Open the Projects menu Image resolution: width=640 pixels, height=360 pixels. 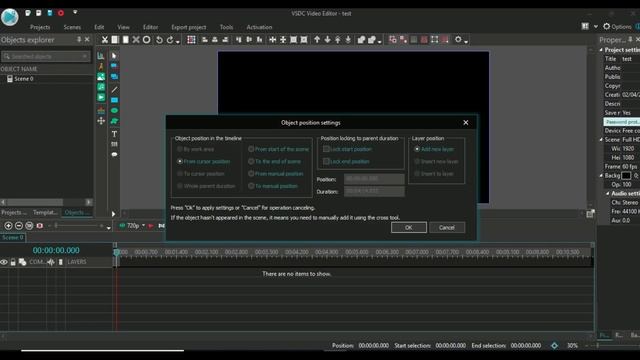(x=40, y=27)
